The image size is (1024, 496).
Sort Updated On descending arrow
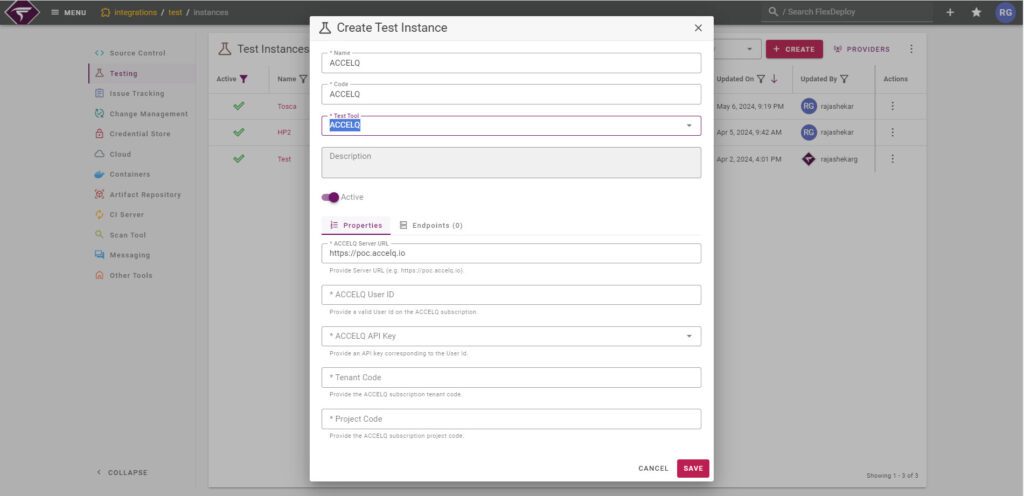tap(775, 79)
